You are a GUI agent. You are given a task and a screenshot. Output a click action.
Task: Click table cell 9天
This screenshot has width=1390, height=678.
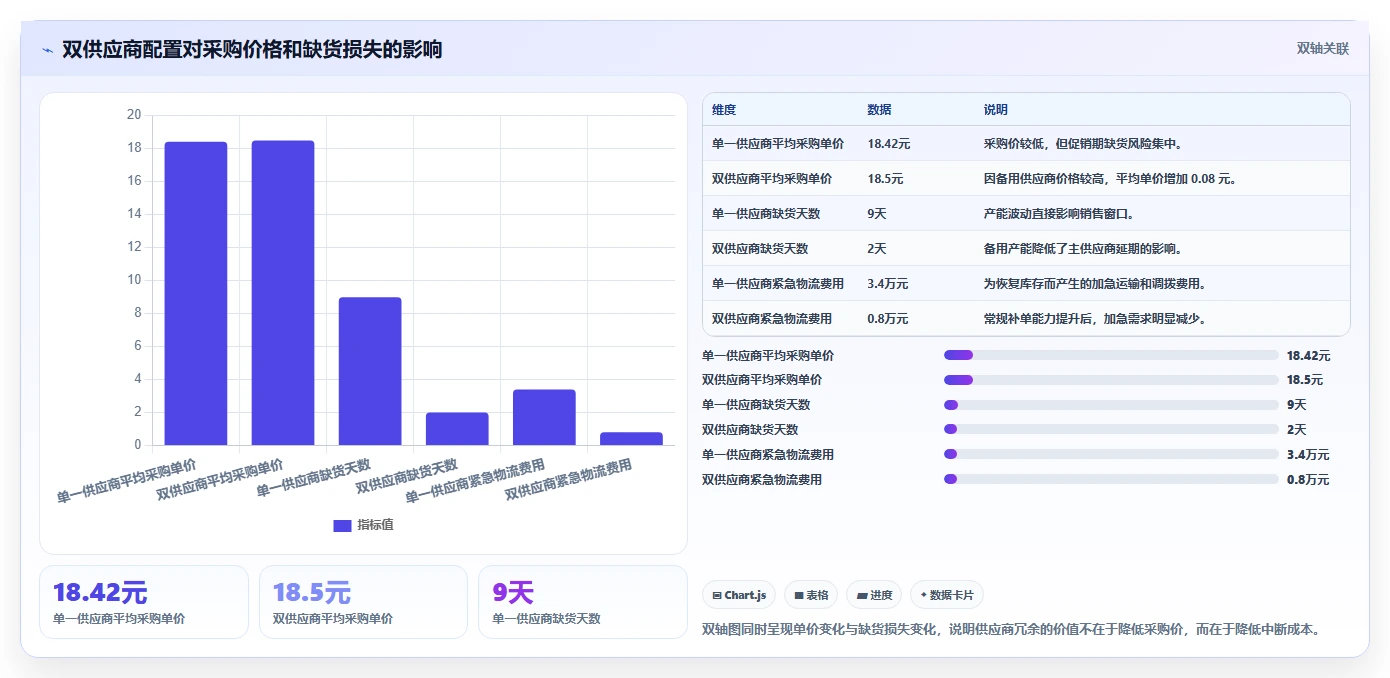pyautogui.click(x=877, y=214)
